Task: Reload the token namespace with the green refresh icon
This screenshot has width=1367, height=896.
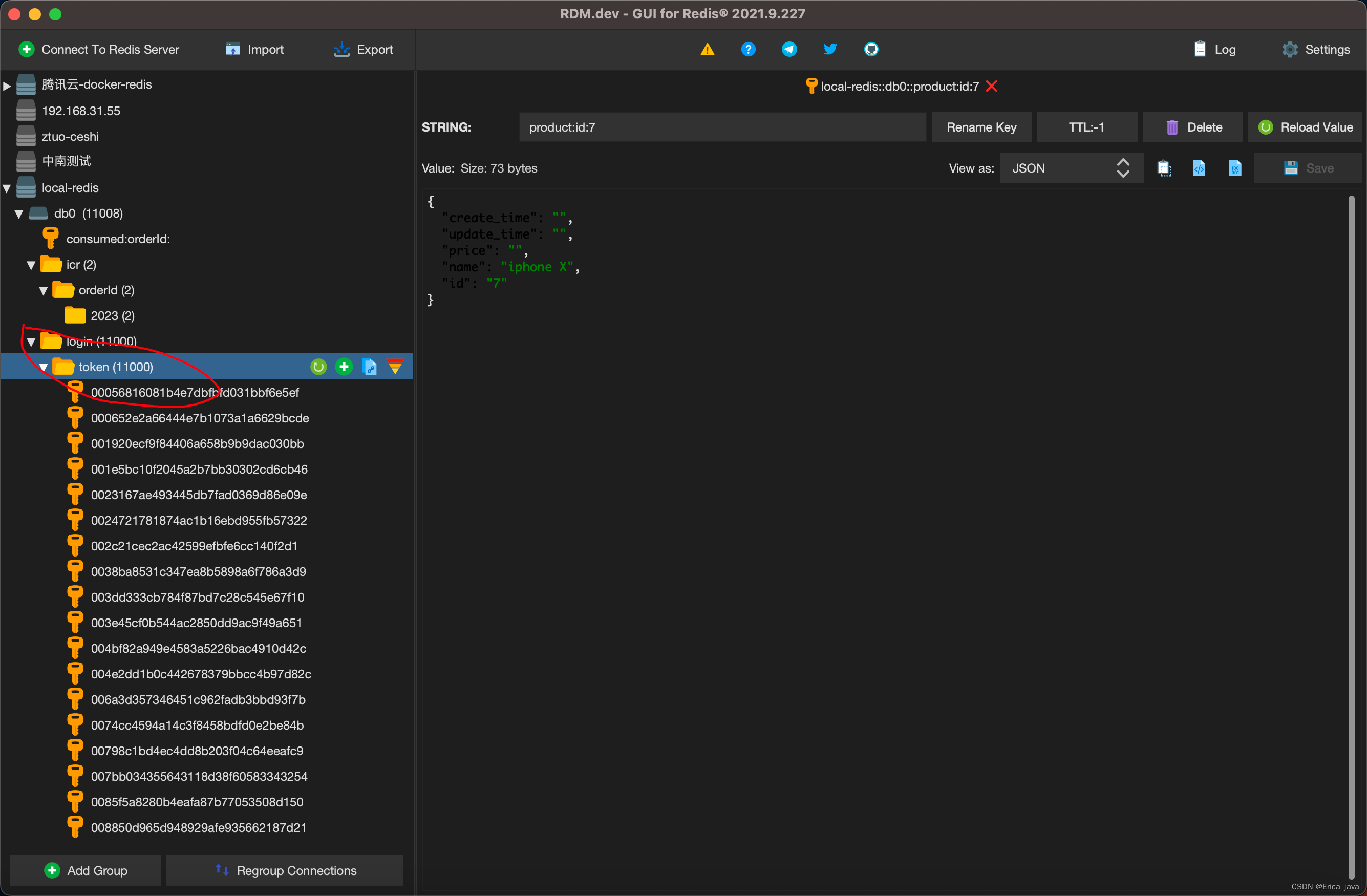Action: [318, 367]
